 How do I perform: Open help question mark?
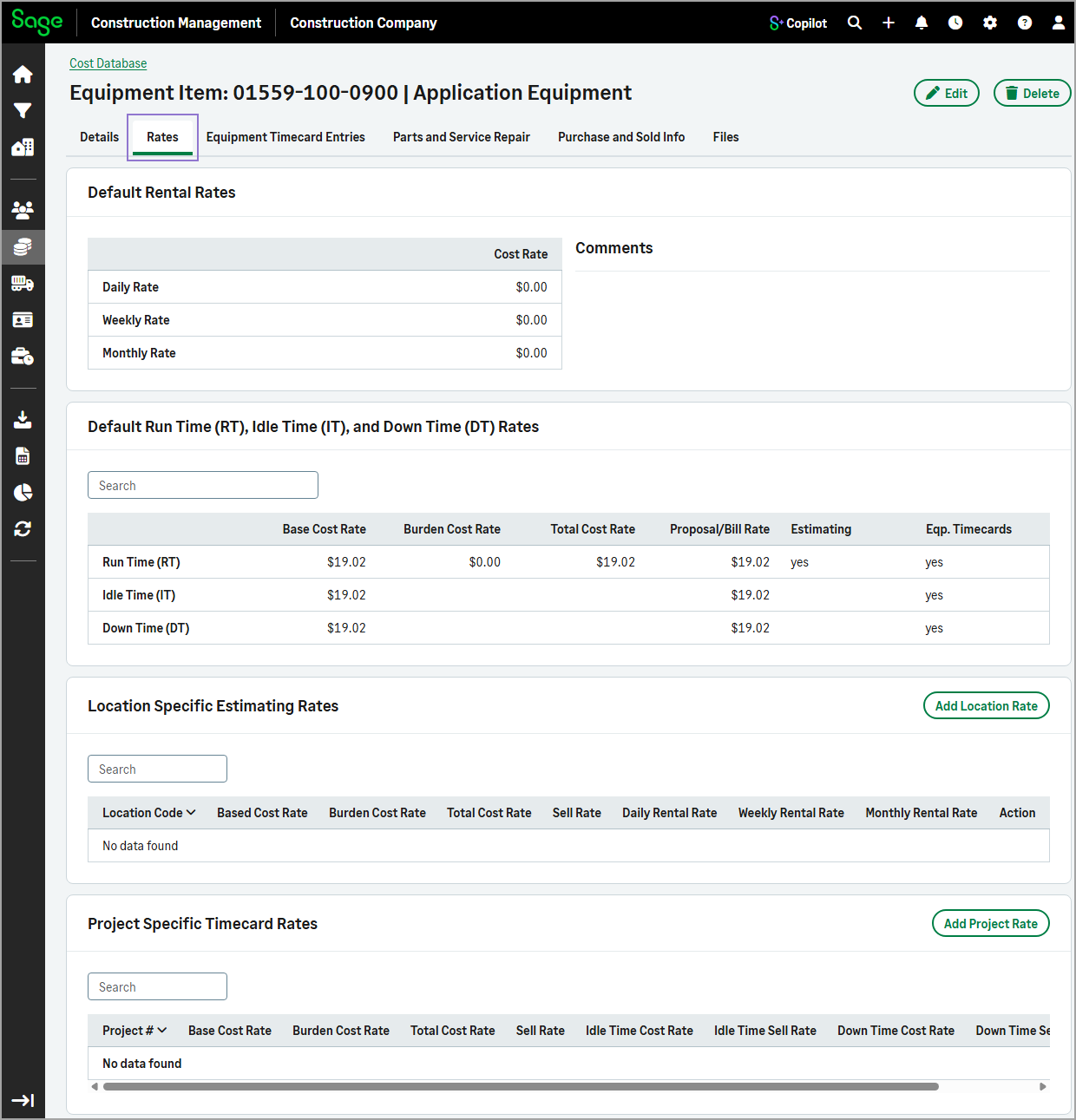(x=1025, y=23)
